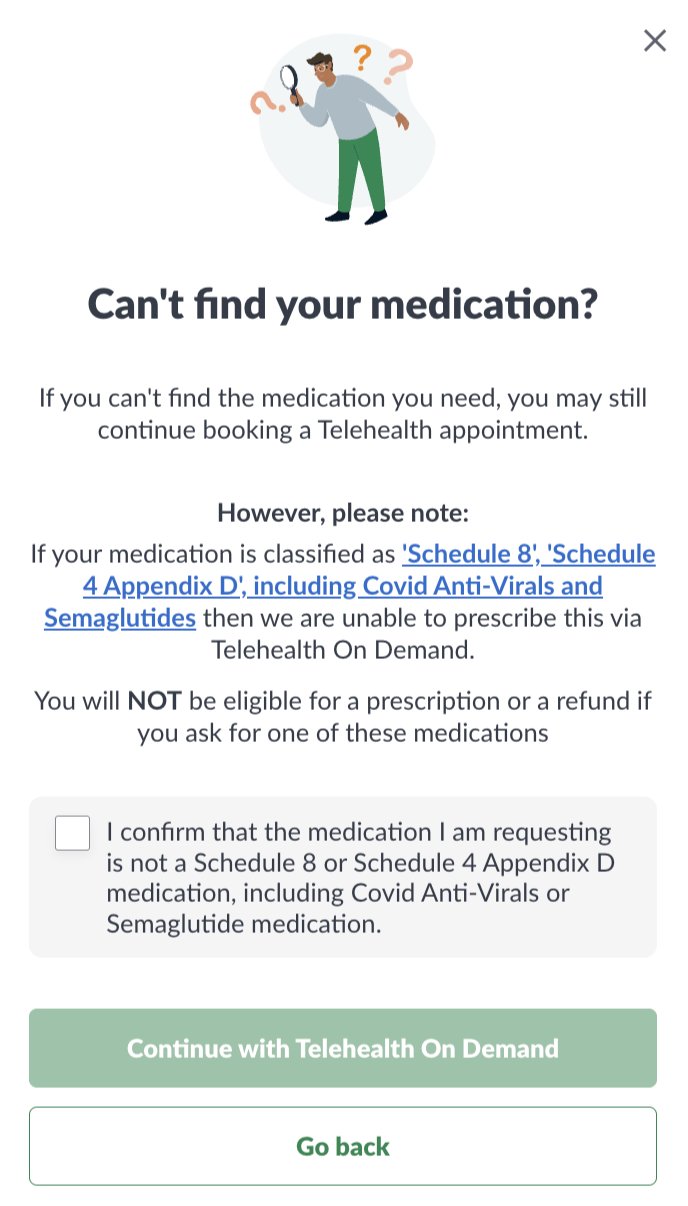Click the 'Can't find your medication?' heading
688x1206 pixels.
343,303
